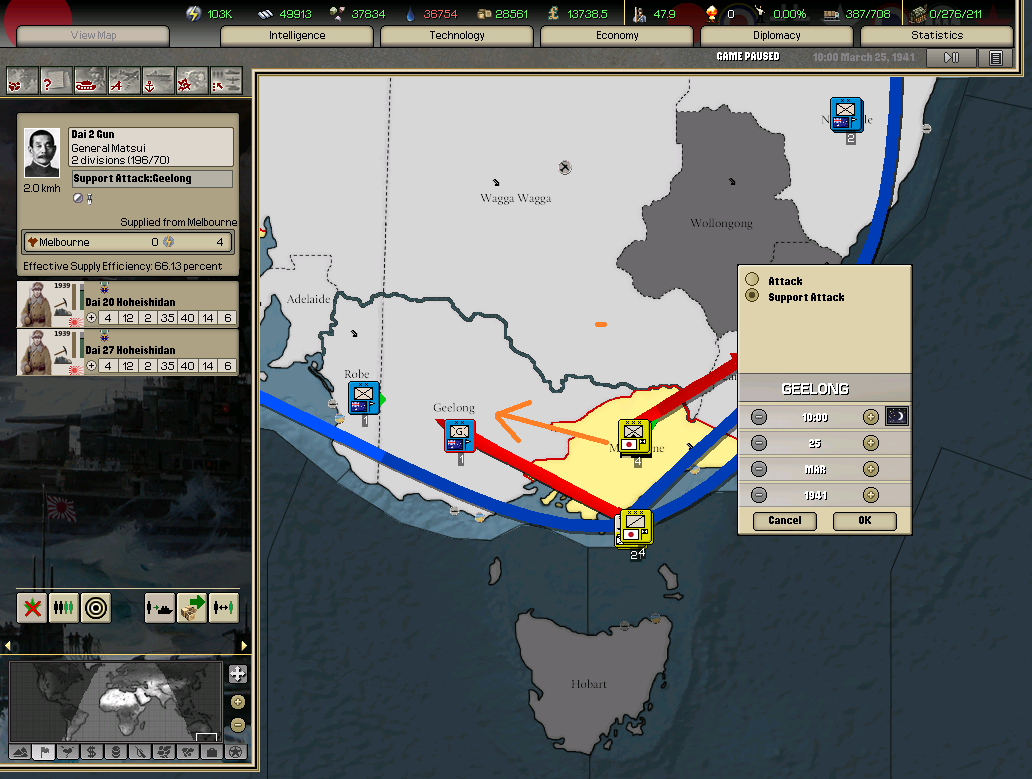Increase the month with plus beside MAR
Viewport: 1032px width, 779px height.
click(870, 469)
